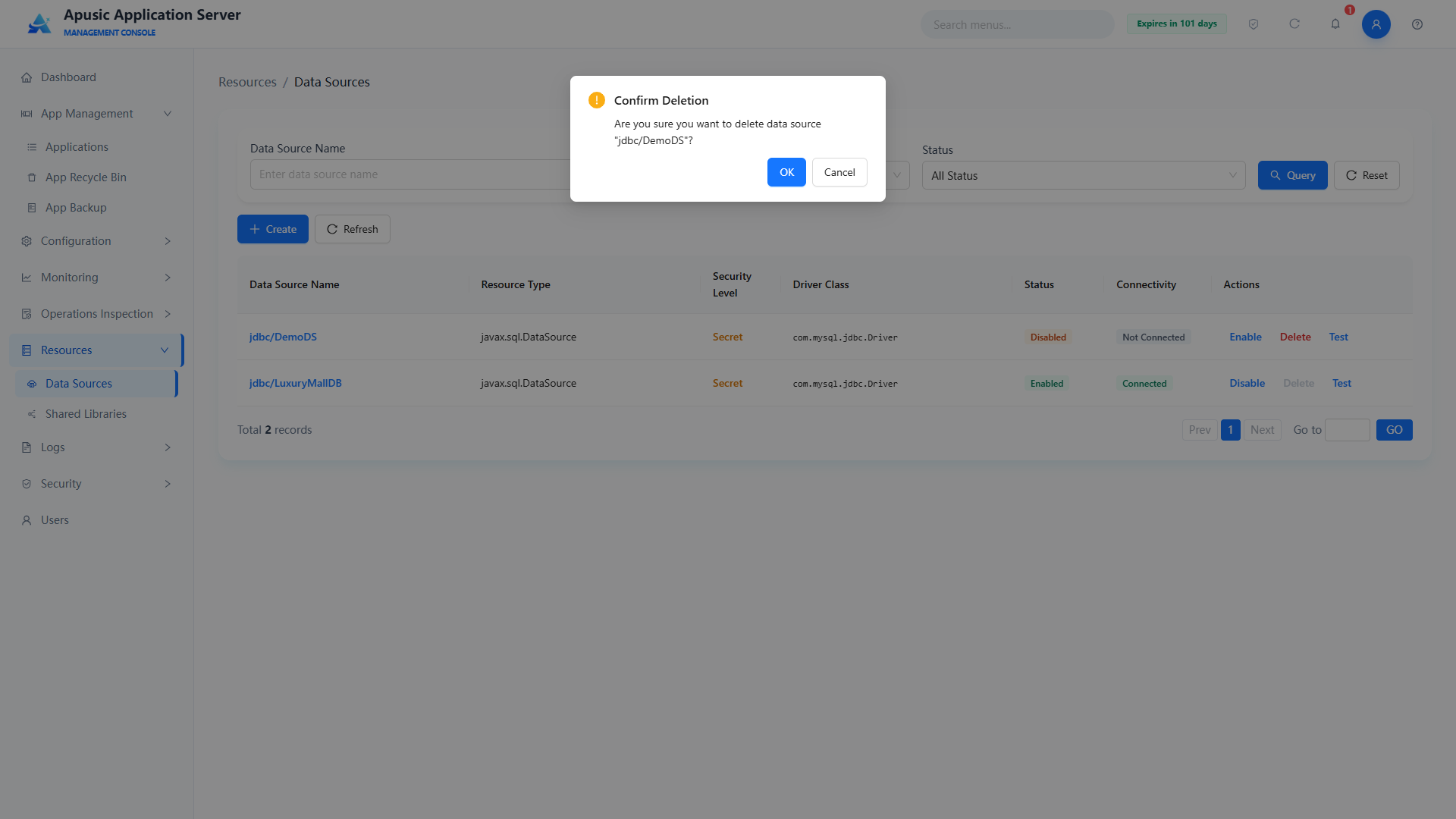Click the Monitoring chart icon

(27, 278)
